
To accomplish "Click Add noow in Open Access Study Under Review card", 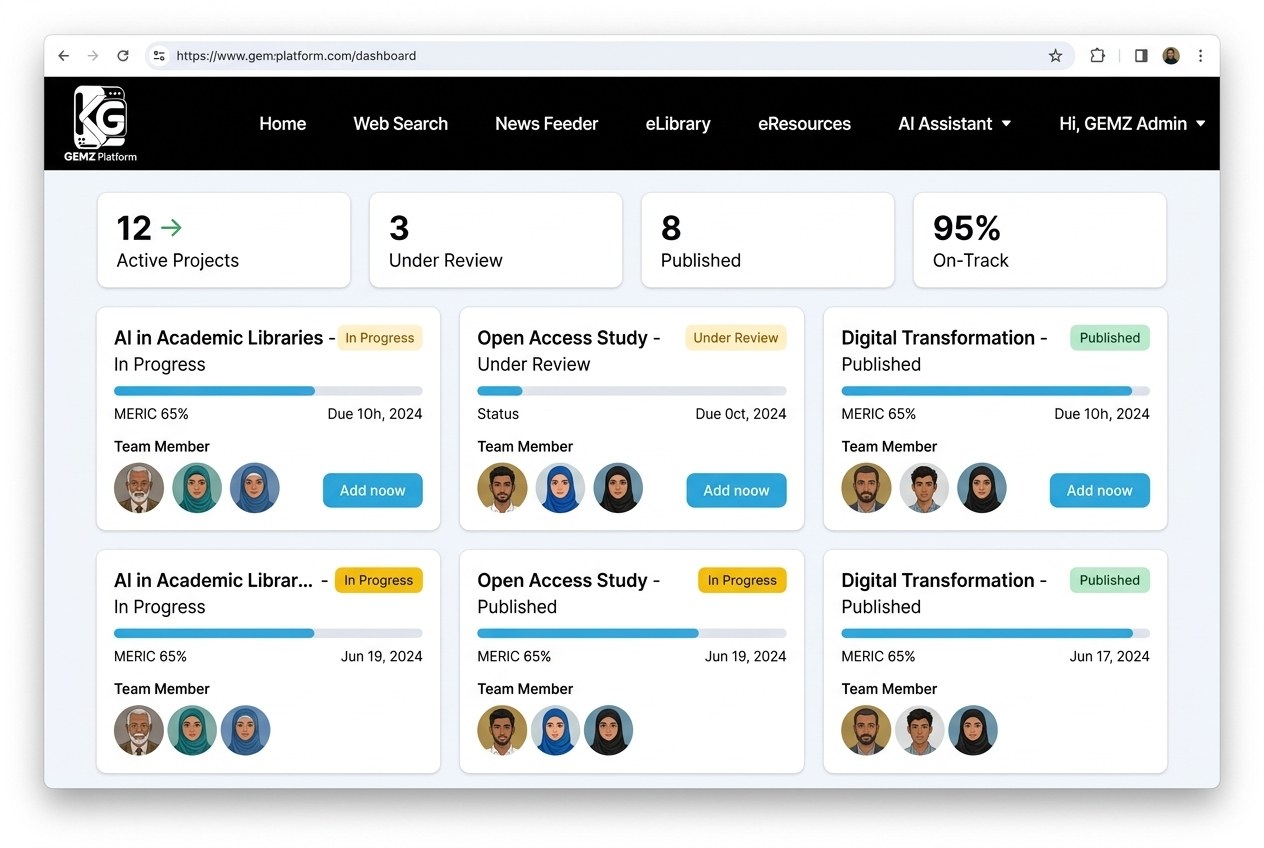I will pyautogui.click(x=736, y=491).
